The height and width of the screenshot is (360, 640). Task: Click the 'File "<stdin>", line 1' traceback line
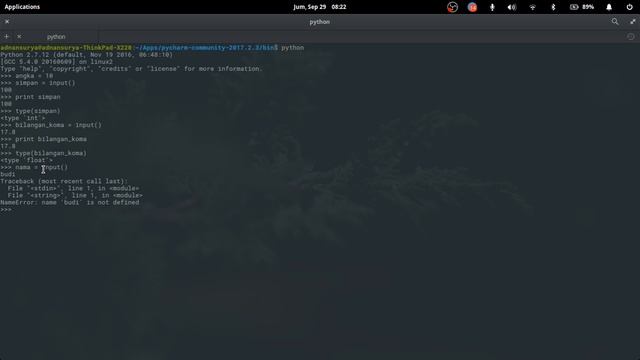pos(73,189)
